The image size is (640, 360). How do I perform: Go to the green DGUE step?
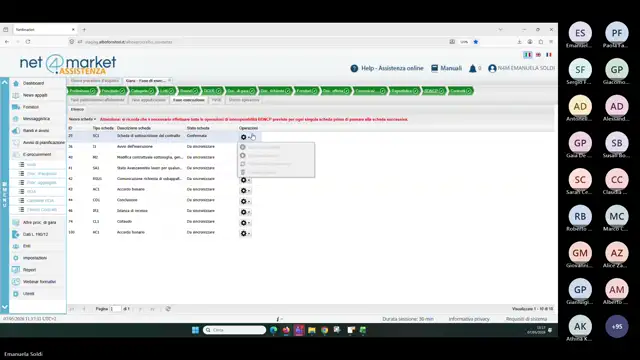click(212, 91)
